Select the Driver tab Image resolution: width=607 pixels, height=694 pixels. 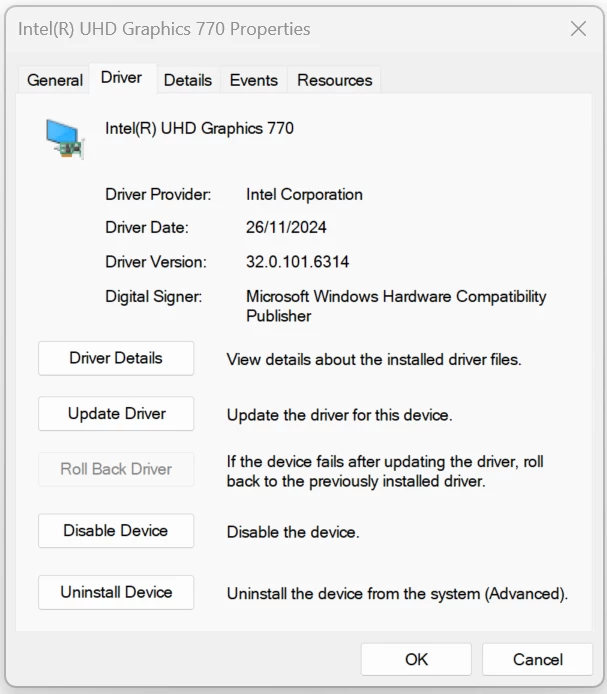coord(121,77)
